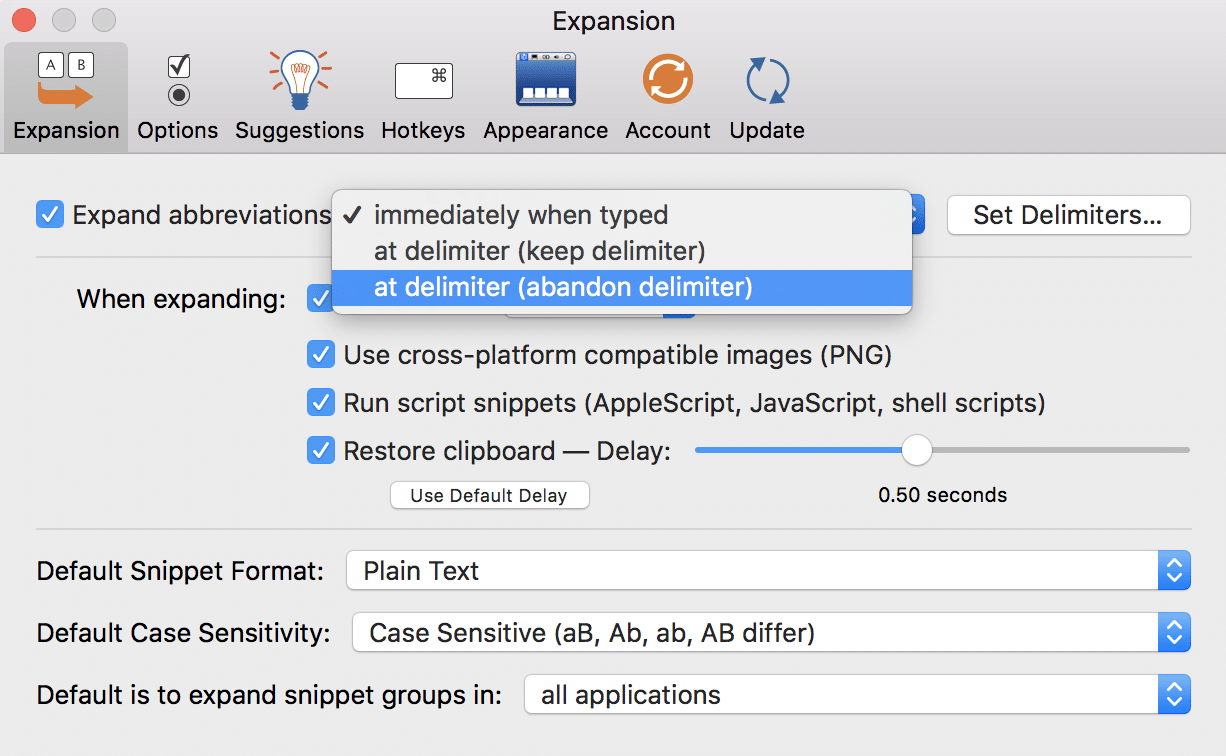The width and height of the screenshot is (1226, 756).
Task: Select at delimiter (keep delimiter)
Action: (621, 251)
